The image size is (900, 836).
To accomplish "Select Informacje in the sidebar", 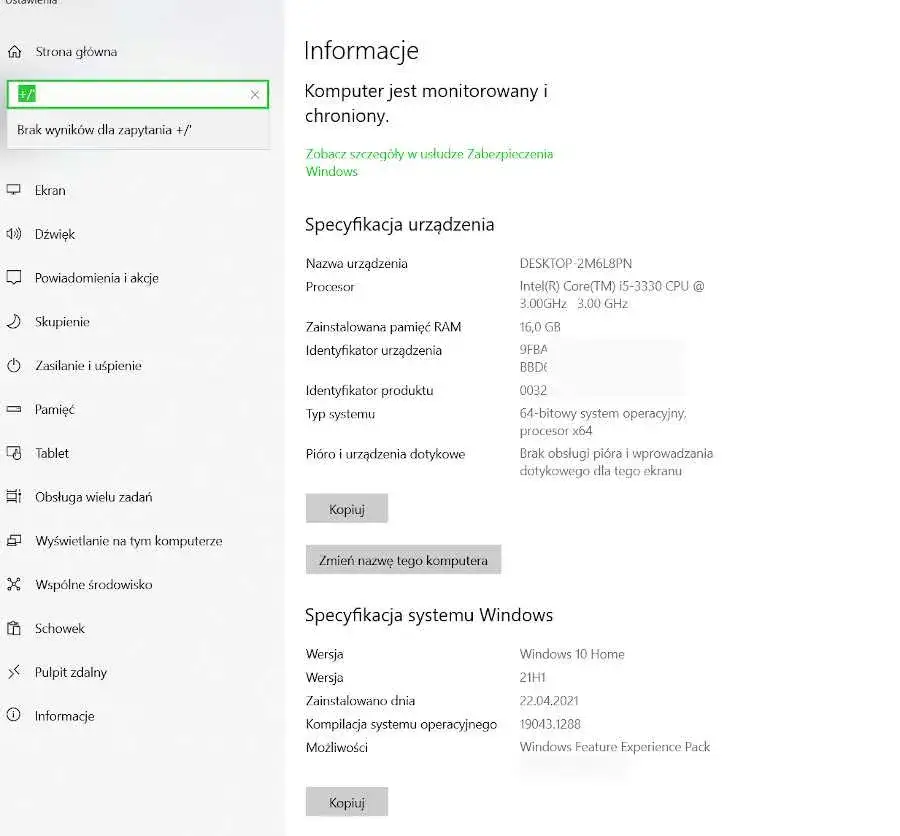I will [x=64, y=716].
